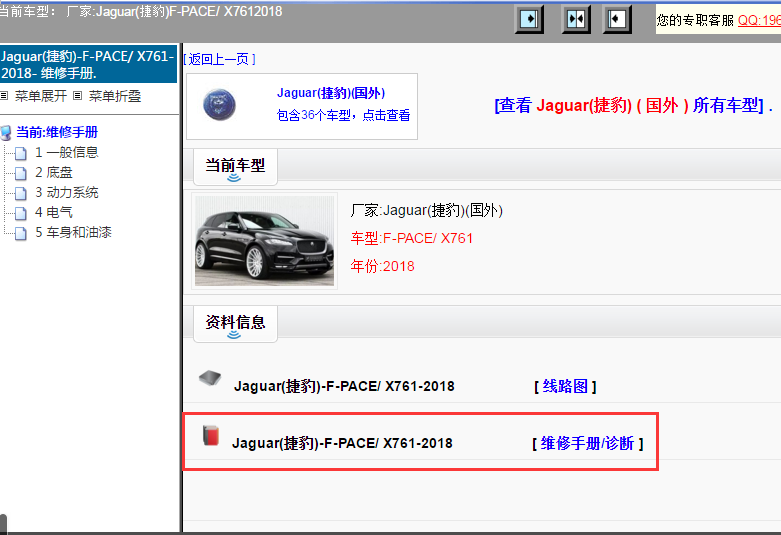
Task: Click the panel toolbar button with two inward-pointing arrows
Action: [x=576, y=19]
